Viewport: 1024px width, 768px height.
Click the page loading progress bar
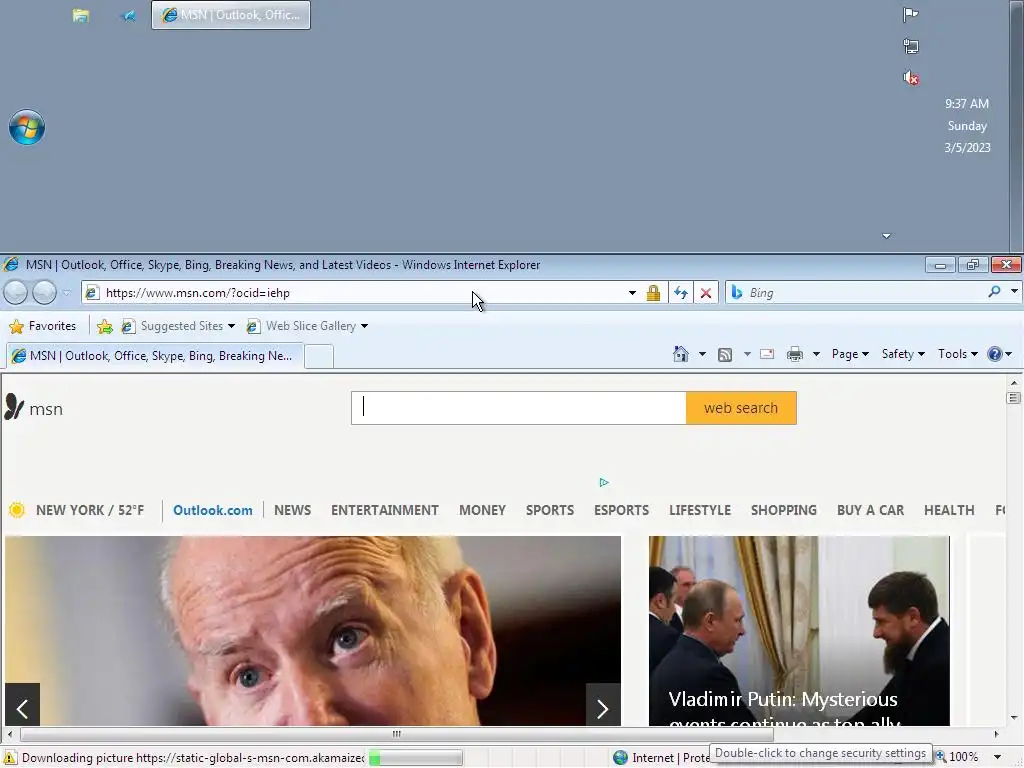click(416, 758)
